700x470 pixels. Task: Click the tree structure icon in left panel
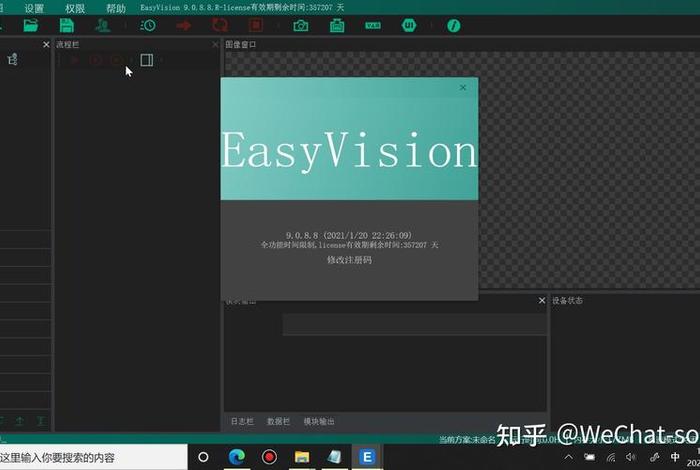12,59
